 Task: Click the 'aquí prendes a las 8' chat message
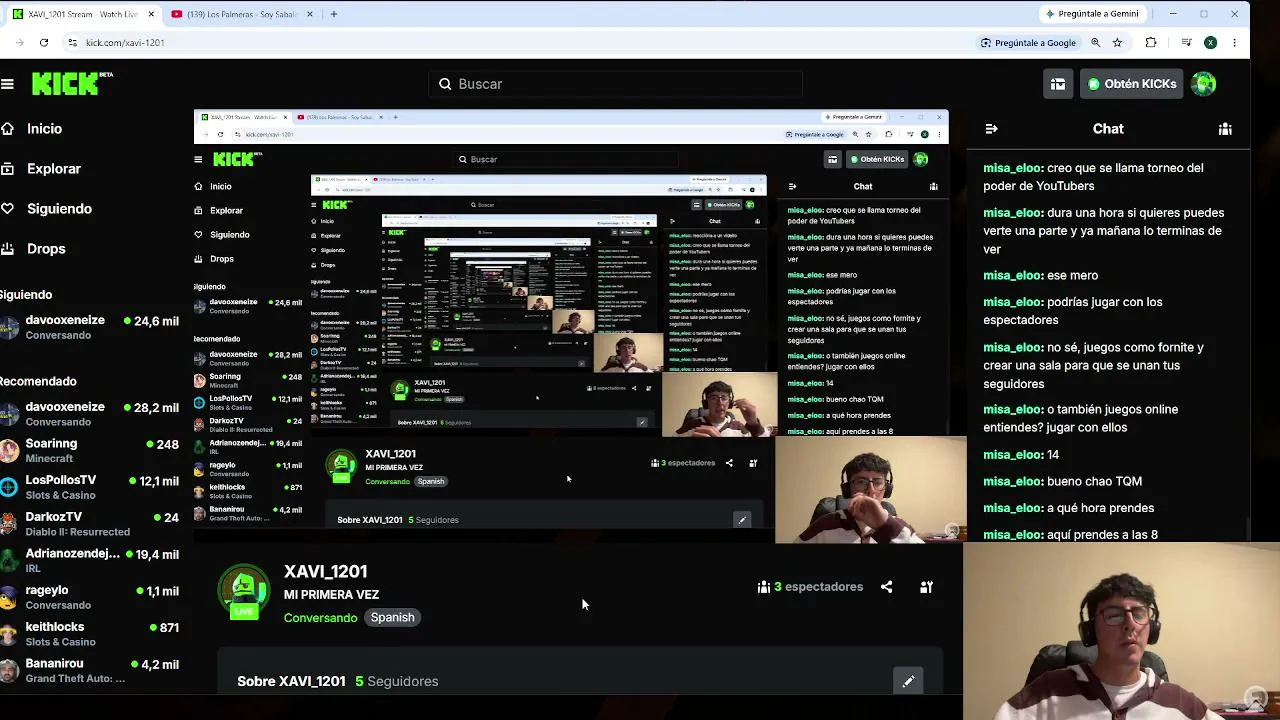1070,534
